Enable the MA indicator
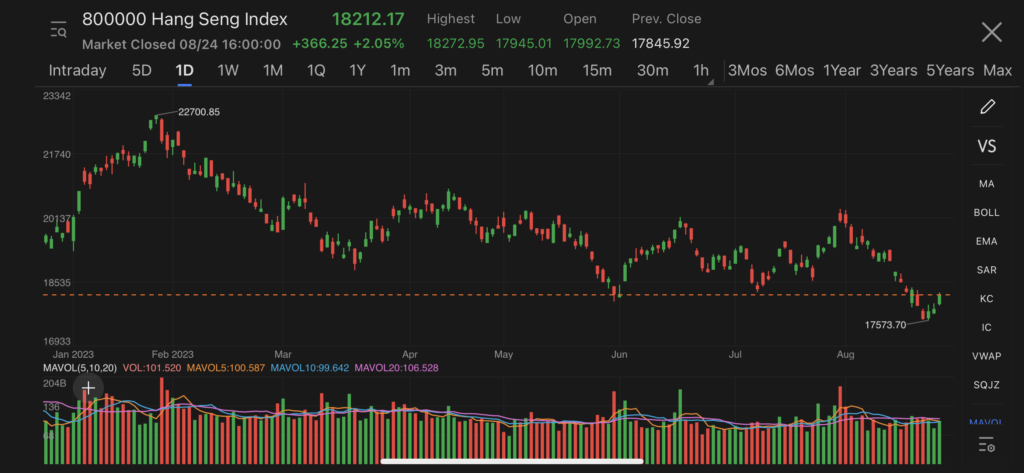 pos(987,184)
